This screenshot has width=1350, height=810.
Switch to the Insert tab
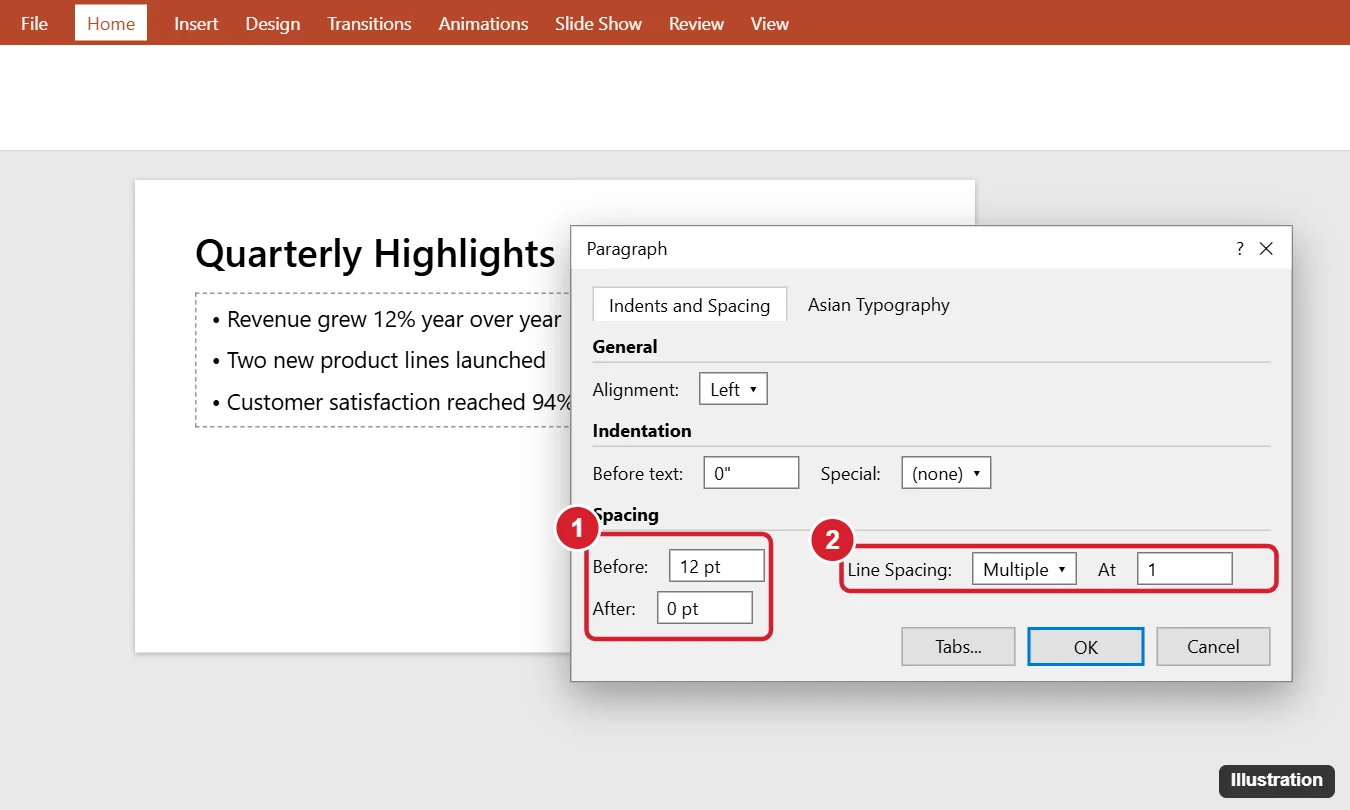coord(196,23)
